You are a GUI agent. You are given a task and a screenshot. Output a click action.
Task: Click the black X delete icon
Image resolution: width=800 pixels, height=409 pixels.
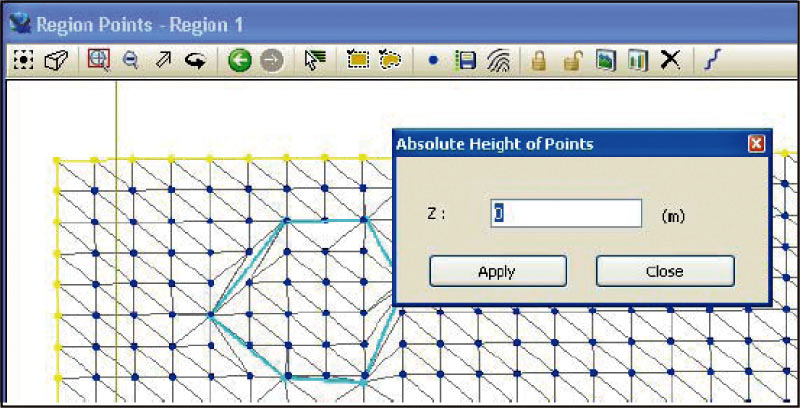point(670,61)
